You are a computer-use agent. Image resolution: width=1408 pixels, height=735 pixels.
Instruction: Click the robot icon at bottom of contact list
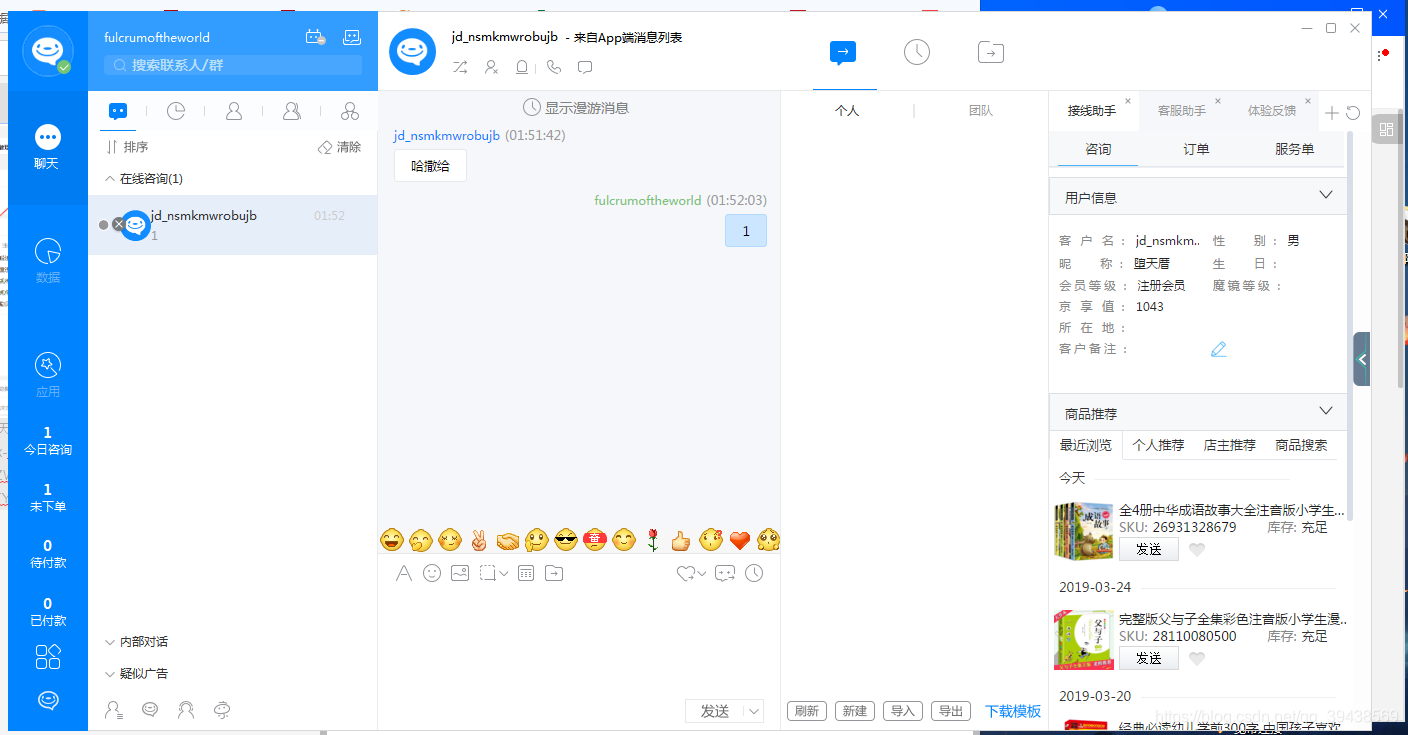click(x=222, y=710)
